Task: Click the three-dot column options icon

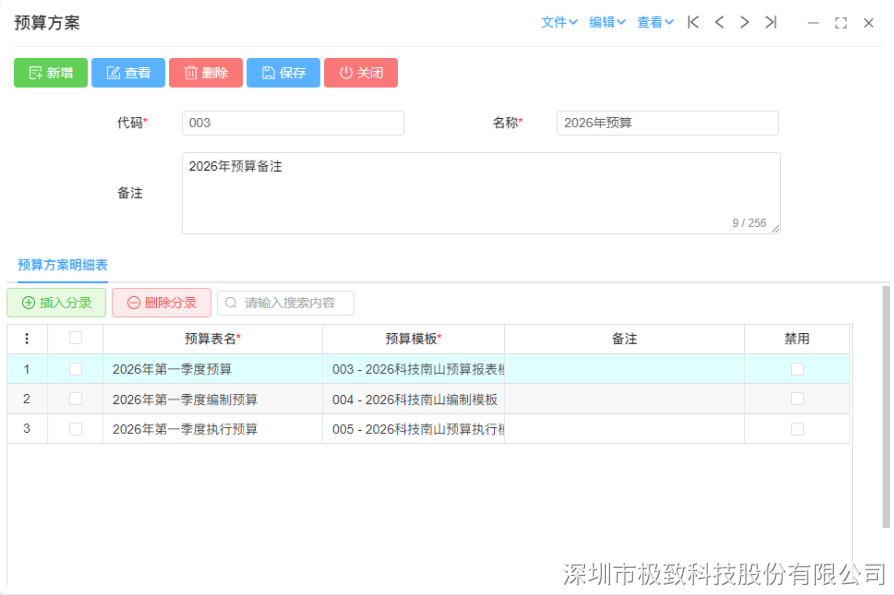Action: click(27, 339)
